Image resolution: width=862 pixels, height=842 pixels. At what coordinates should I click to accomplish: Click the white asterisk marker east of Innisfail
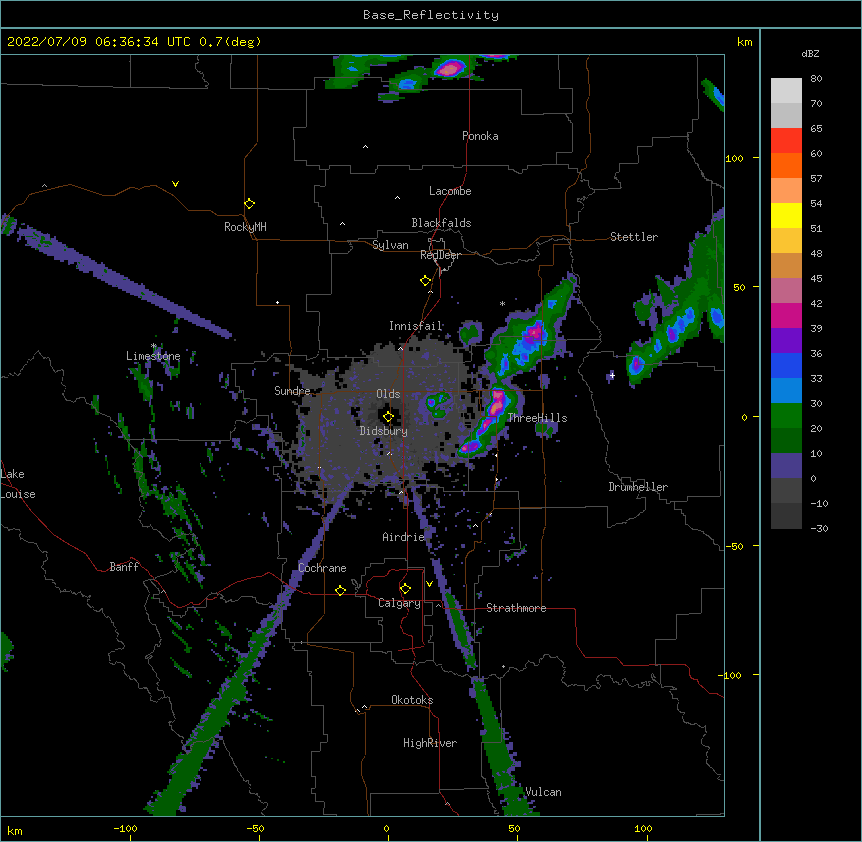502,304
